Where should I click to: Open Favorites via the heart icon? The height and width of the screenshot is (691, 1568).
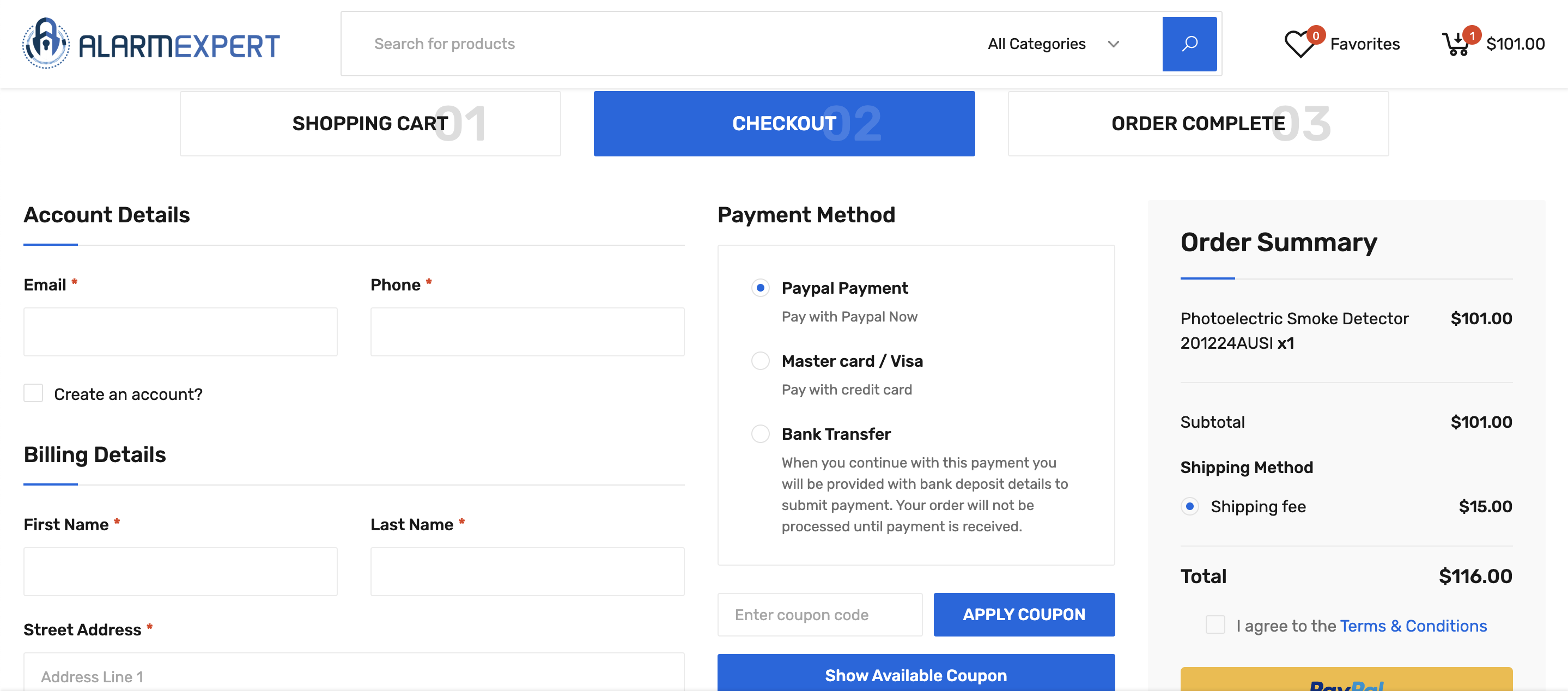coord(1299,44)
